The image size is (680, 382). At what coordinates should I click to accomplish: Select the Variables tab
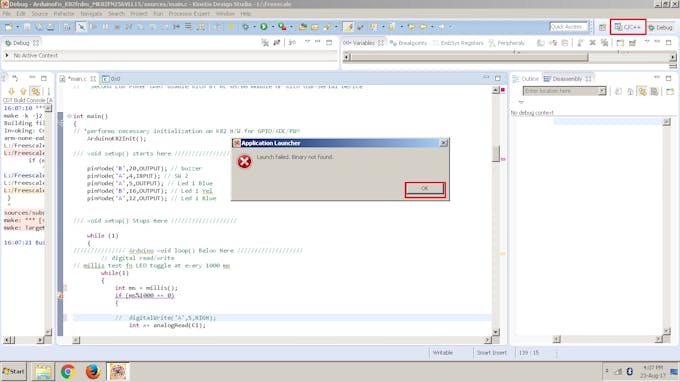(363, 43)
